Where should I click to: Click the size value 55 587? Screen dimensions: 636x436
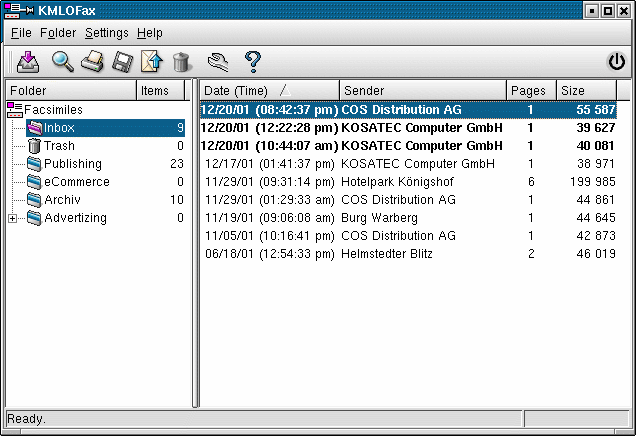coord(596,110)
